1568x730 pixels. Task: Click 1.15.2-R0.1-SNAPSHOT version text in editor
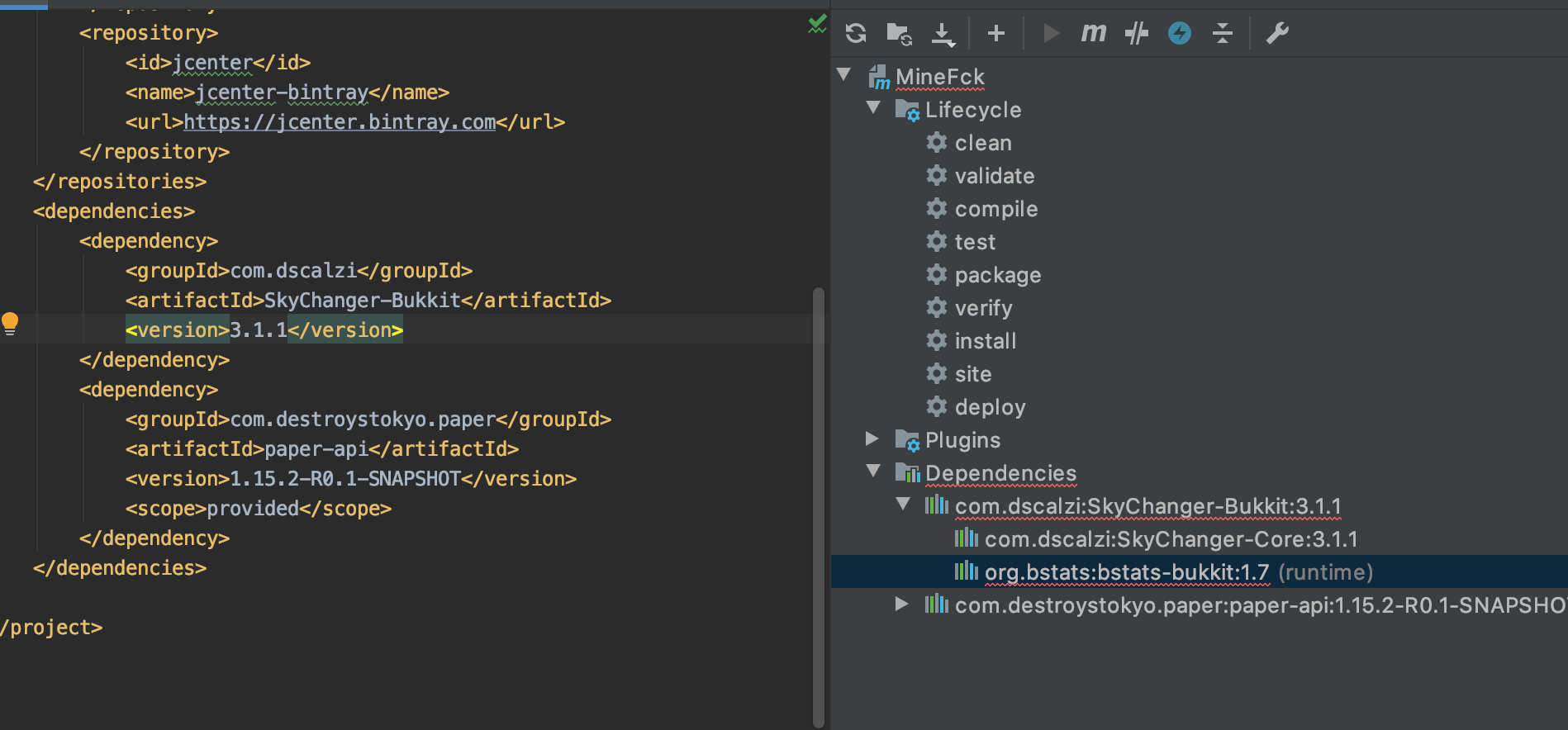click(x=345, y=479)
